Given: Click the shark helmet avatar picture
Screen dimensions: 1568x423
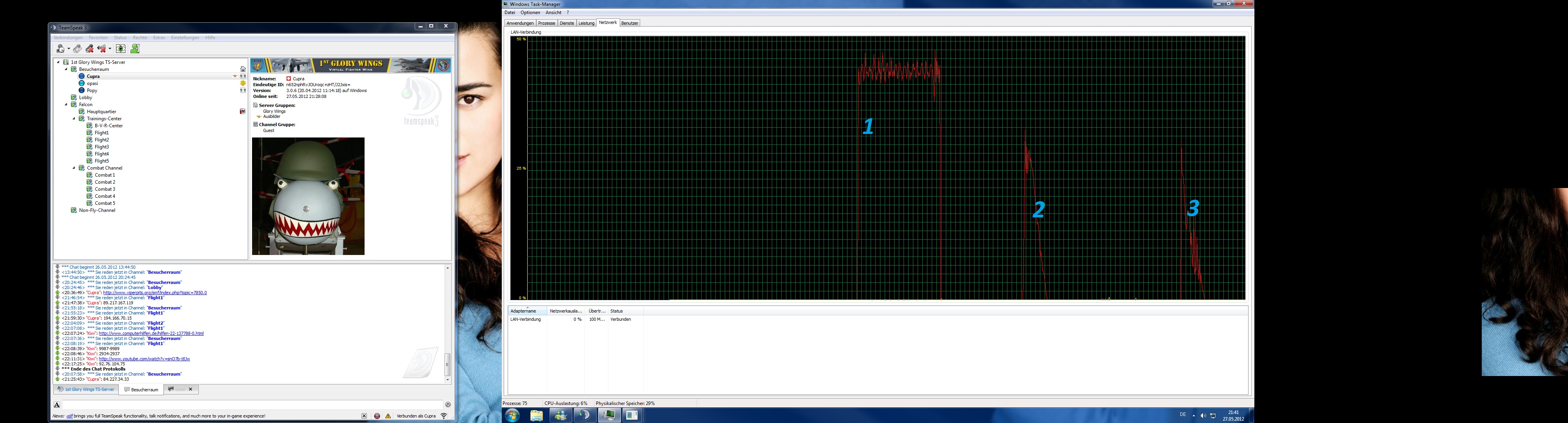Looking at the screenshot, I should point(308,196).
